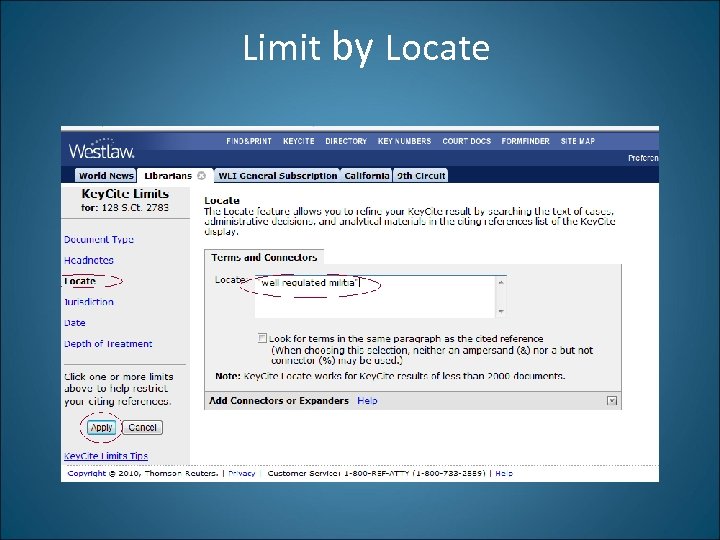720x540 pixels.
Task: Click the 'Locate' heading above description
Action: 222,200
